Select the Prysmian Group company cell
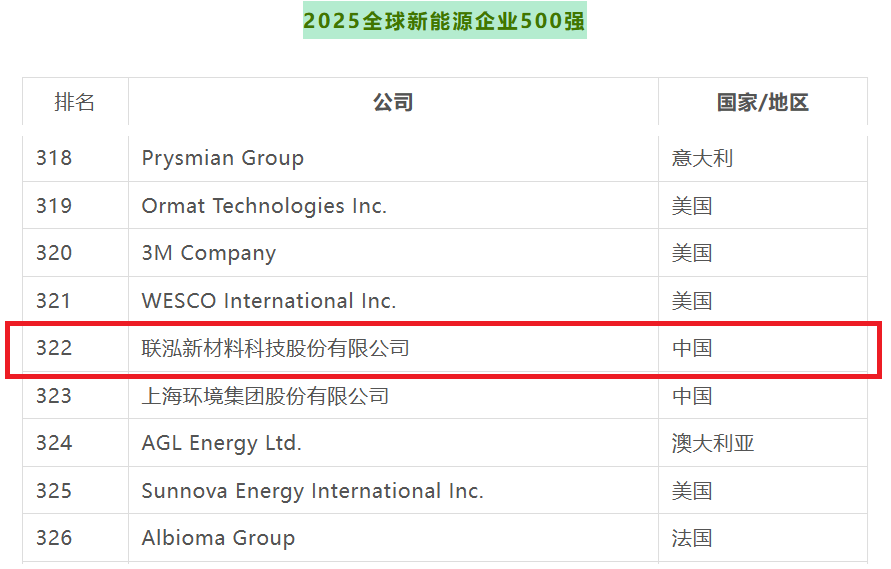891x569 pixels. point(223,158)
